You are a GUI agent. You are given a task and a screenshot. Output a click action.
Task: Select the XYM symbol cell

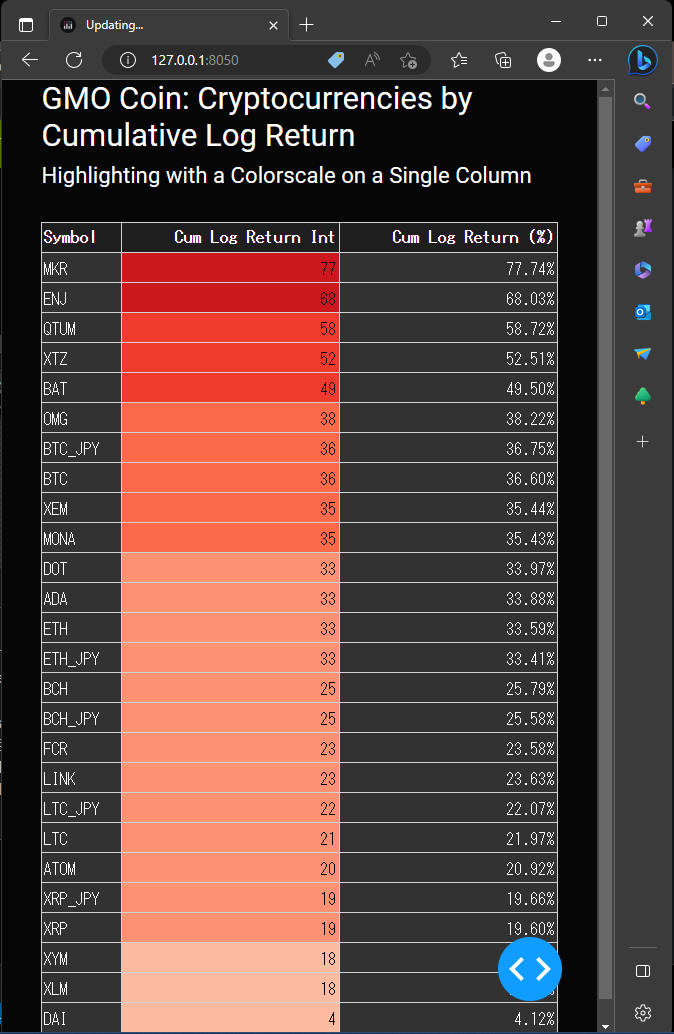[81, 958]
